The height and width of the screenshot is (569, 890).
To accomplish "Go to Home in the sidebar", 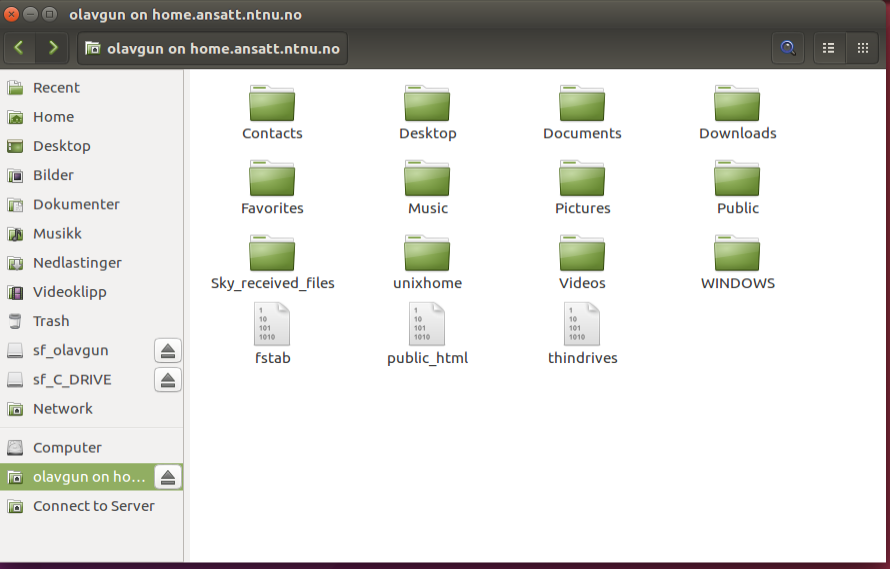I will click(91, 117).
